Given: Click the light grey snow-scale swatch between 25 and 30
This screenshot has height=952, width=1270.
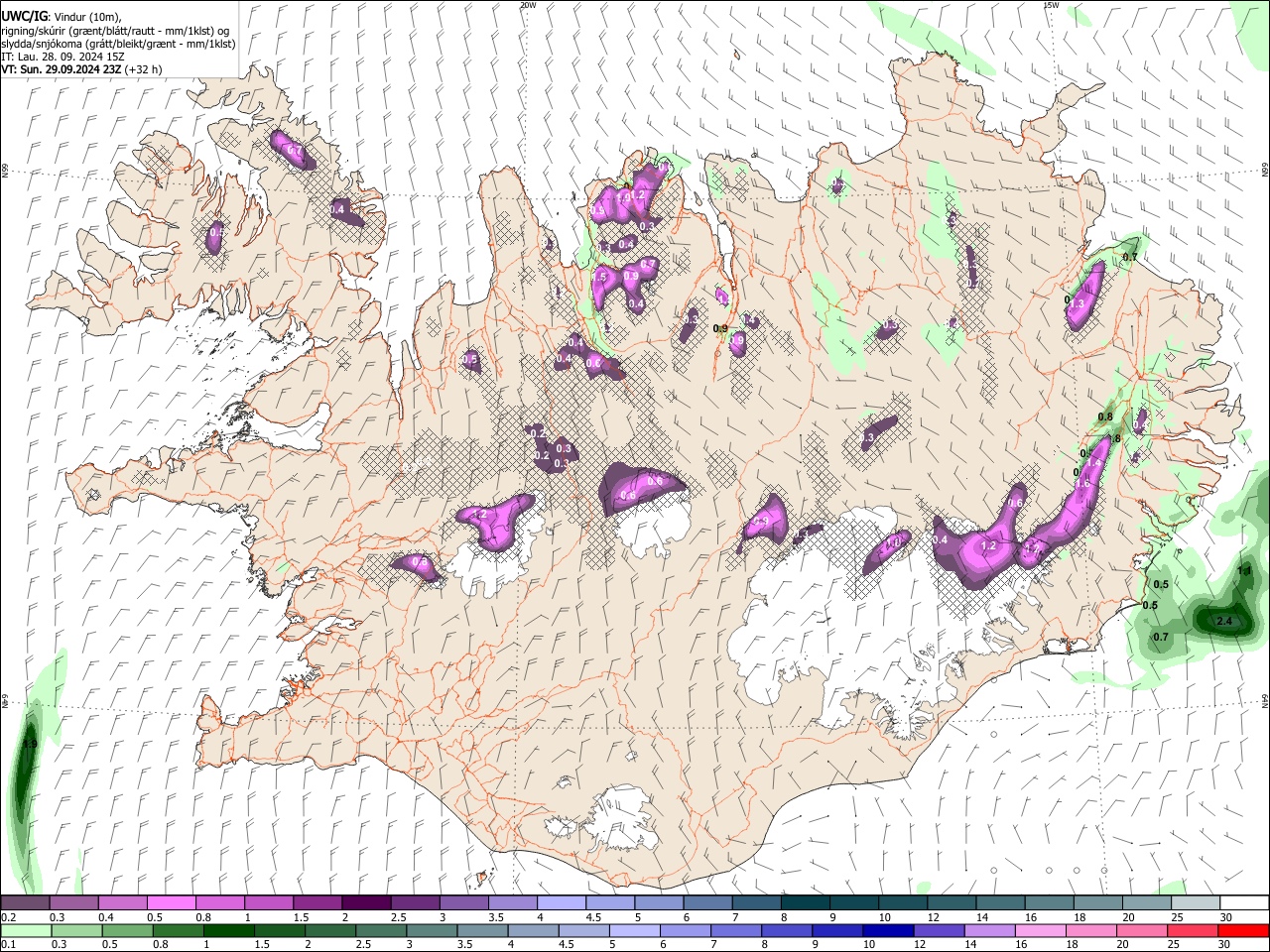Looking at the screenshot, I should pos(1196,903).
